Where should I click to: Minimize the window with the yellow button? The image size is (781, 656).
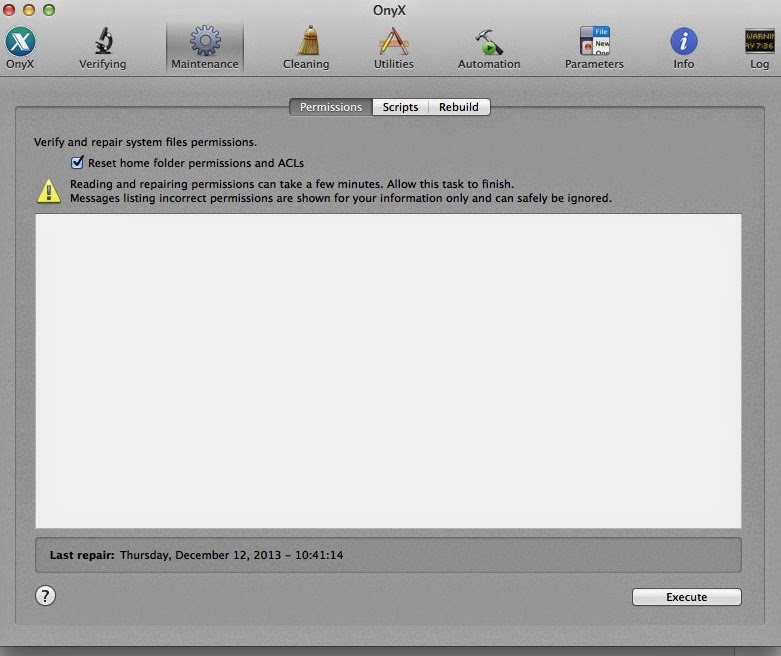[x=29, y=9]
